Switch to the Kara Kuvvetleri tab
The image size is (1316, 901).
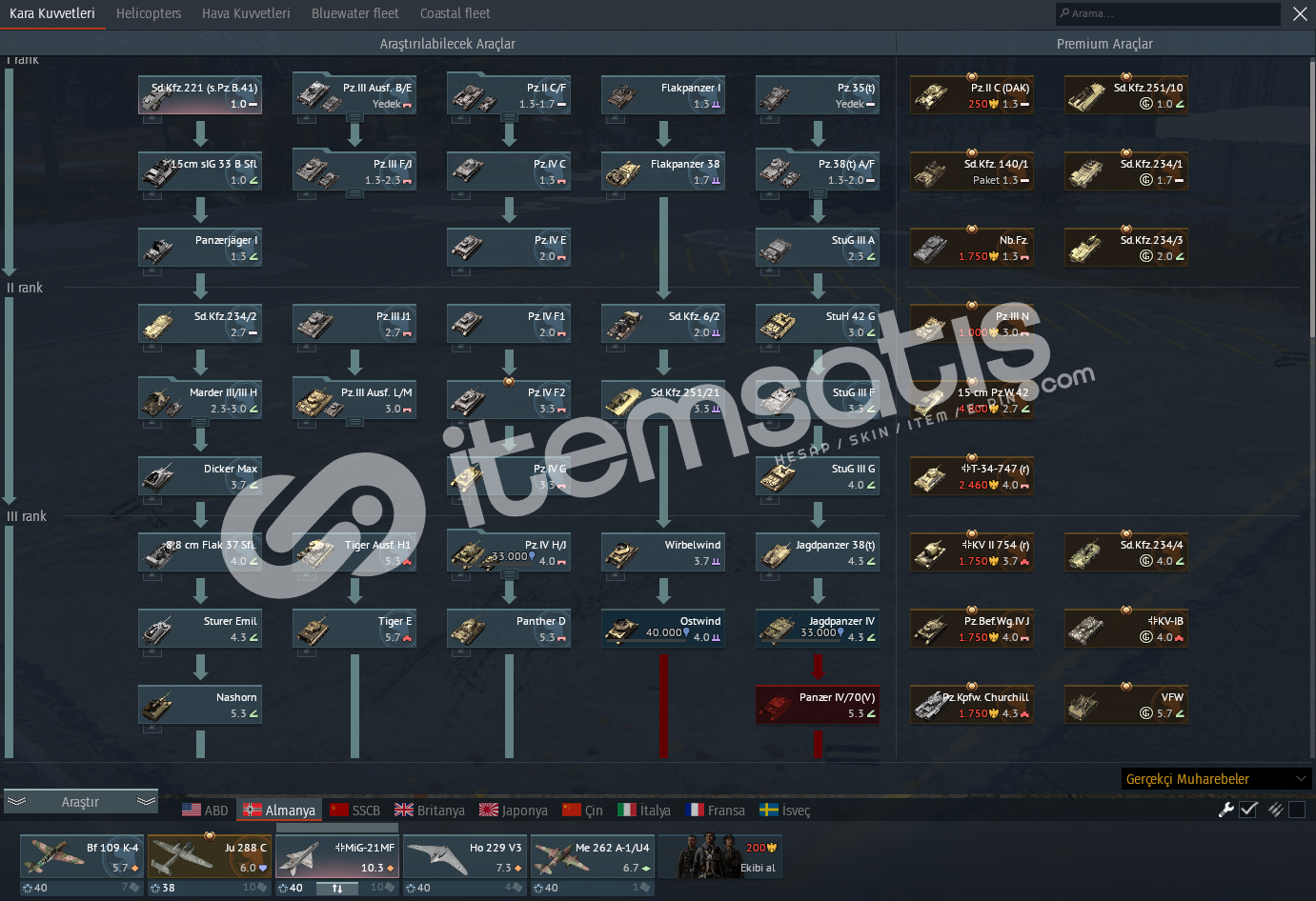[x=52, y=13]
